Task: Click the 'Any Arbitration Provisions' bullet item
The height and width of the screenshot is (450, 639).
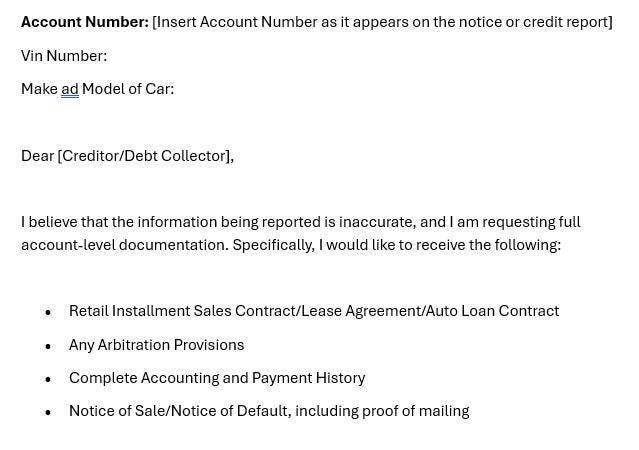Action: [156, 345]
